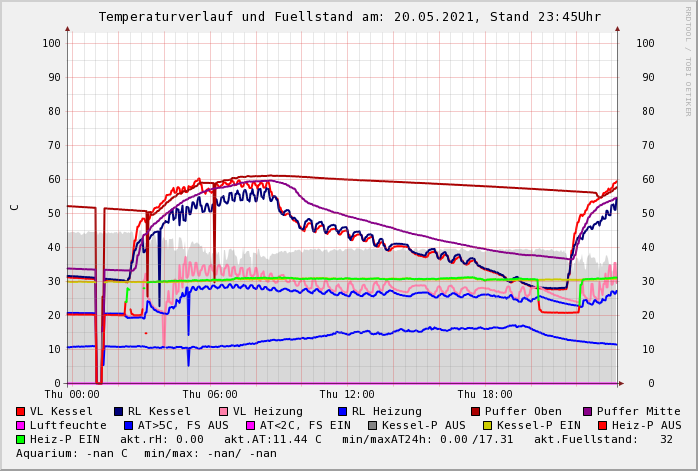Screen dimensions: 698x471
Task: Click the purple Puffer Mitte legend swatch
Action: pos(588,411)
